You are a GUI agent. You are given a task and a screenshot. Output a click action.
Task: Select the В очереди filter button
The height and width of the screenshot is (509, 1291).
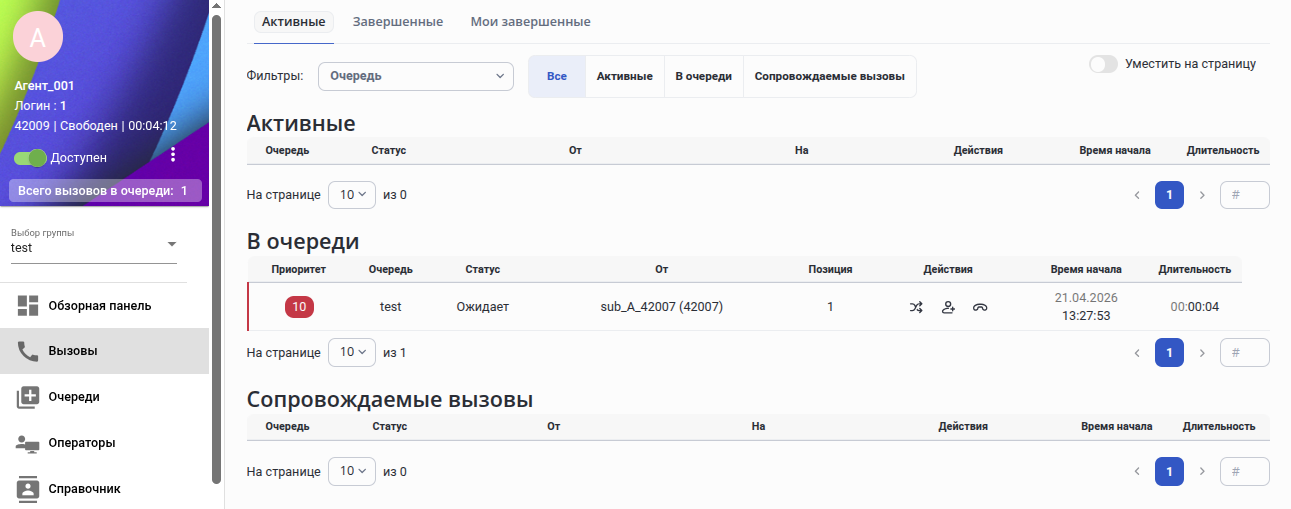pos(704,76)
